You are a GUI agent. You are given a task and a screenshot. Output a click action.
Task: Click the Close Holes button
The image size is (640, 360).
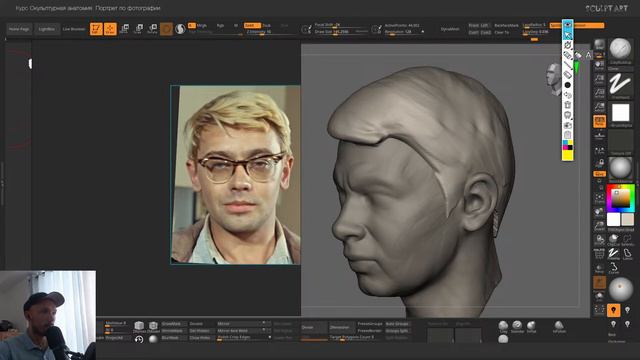point(200,338)
